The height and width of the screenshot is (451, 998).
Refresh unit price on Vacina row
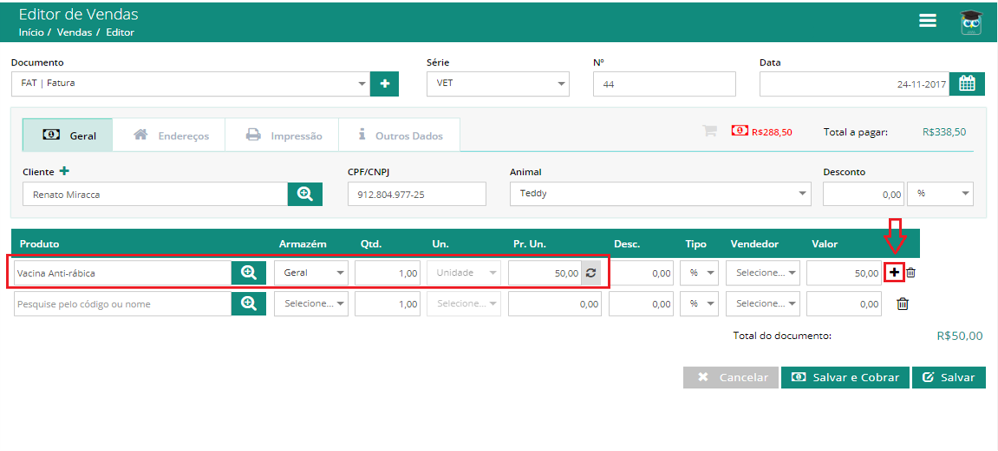pos(591,273)
